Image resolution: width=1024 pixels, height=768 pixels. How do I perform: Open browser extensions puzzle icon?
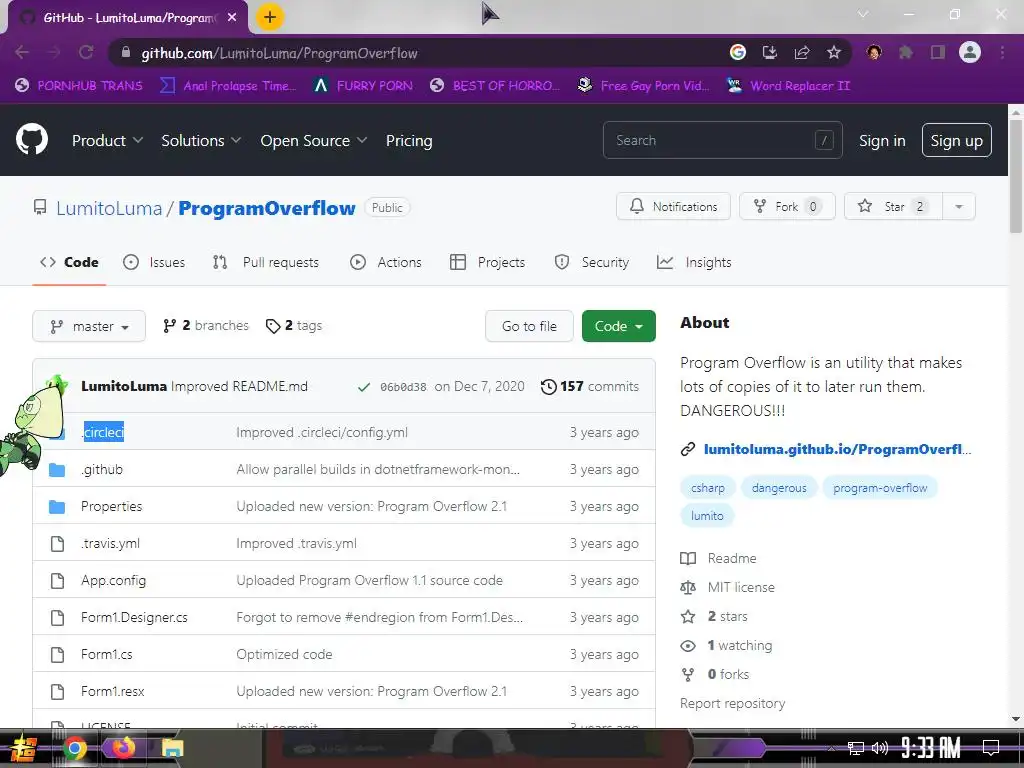[x=906, y=52]
